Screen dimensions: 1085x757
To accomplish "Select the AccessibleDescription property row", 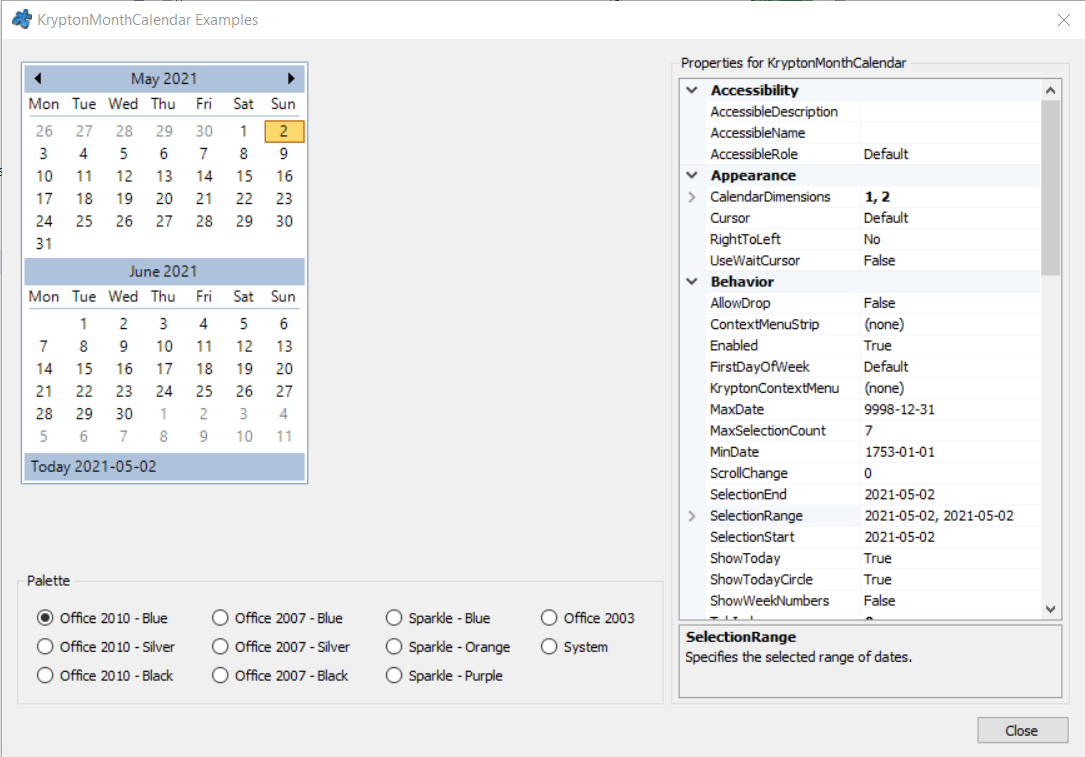I will coord(875,111).
